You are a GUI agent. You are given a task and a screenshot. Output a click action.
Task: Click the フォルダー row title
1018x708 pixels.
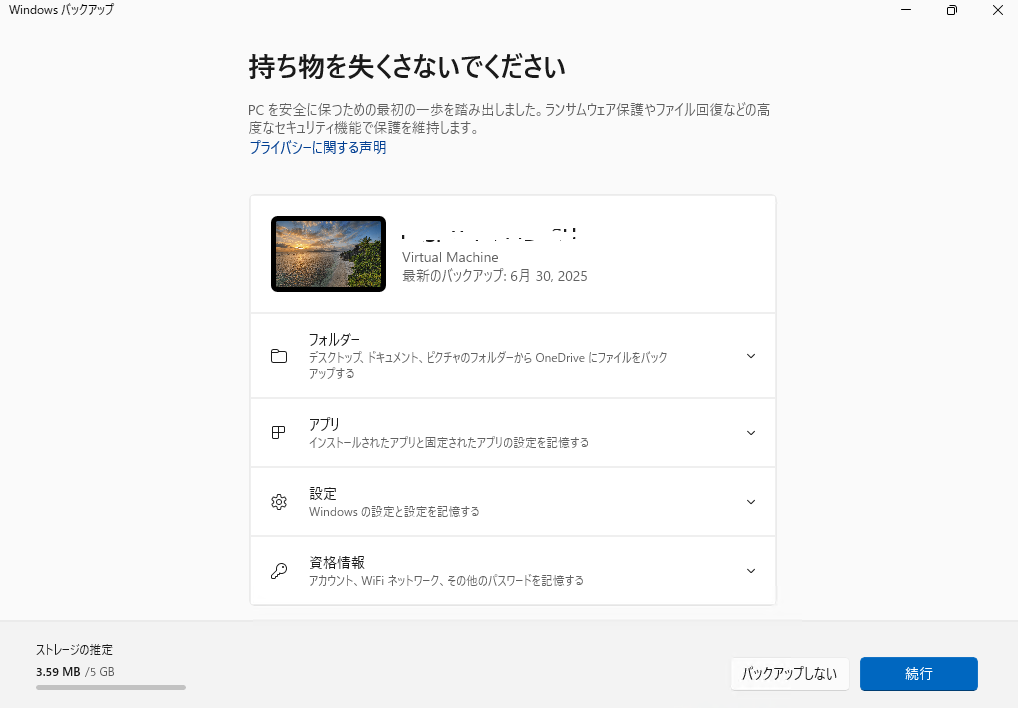click(334, 339)
